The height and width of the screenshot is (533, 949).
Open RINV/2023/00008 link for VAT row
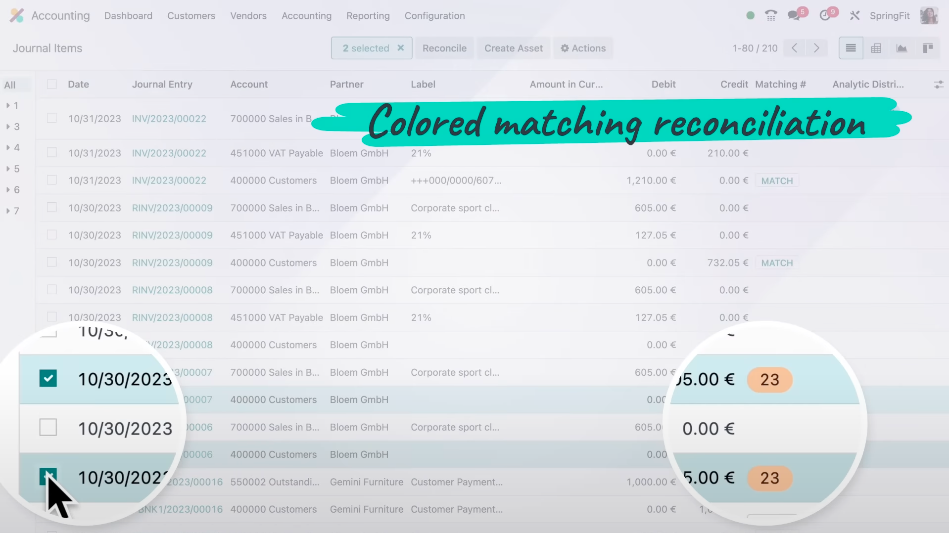pyautogui.click(x=172, y=317)
